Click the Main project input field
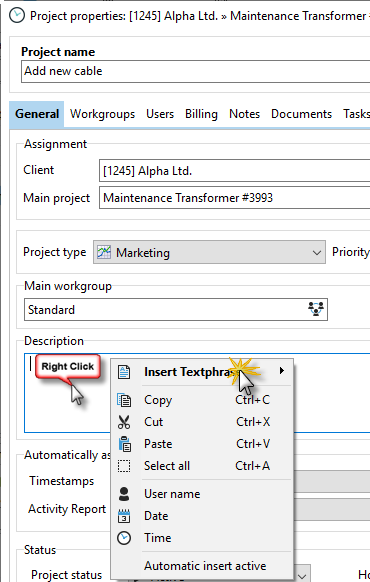Screen dimensions: 370x582 coord(235,198)
